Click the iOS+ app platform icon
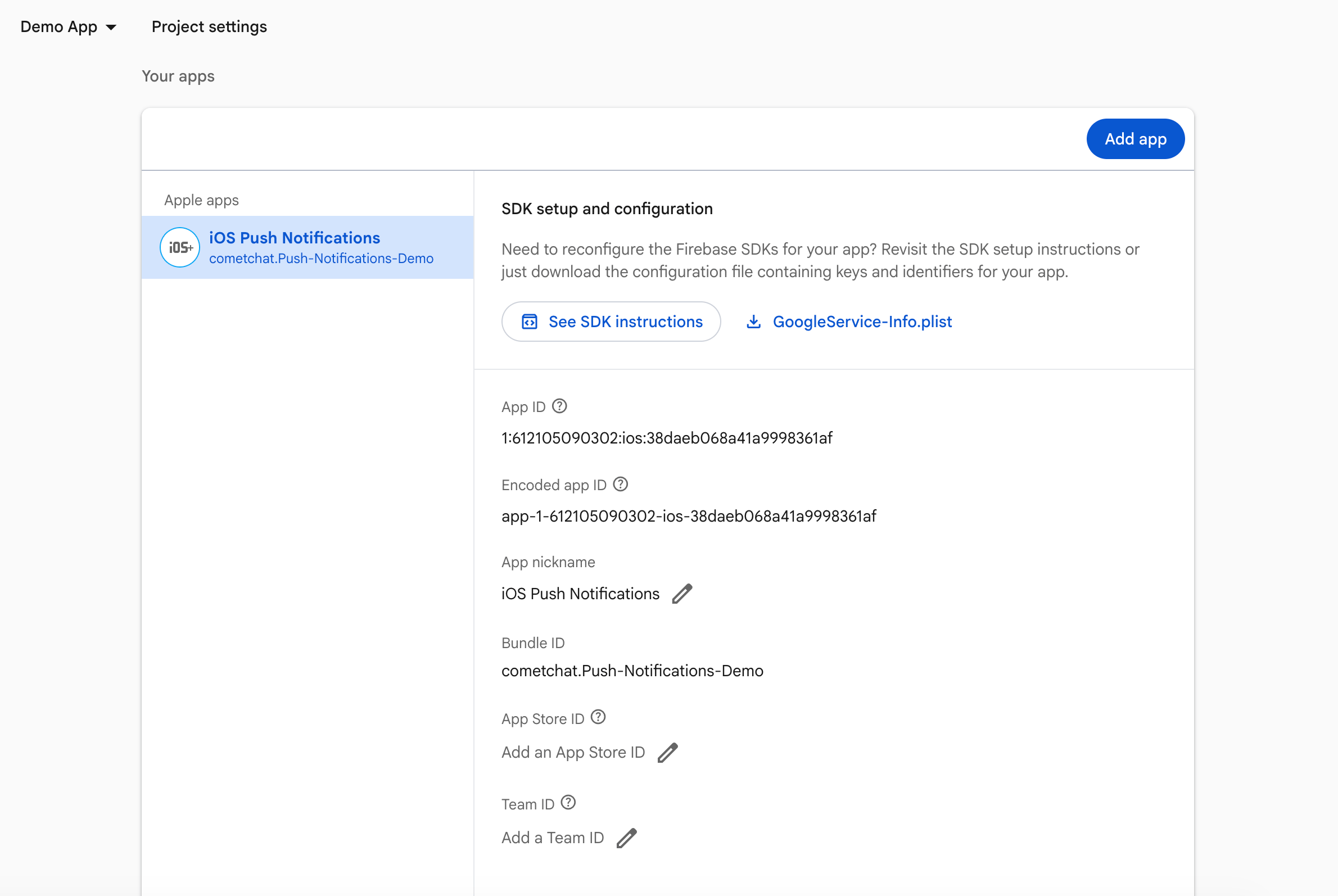 [x=180, y=247]
